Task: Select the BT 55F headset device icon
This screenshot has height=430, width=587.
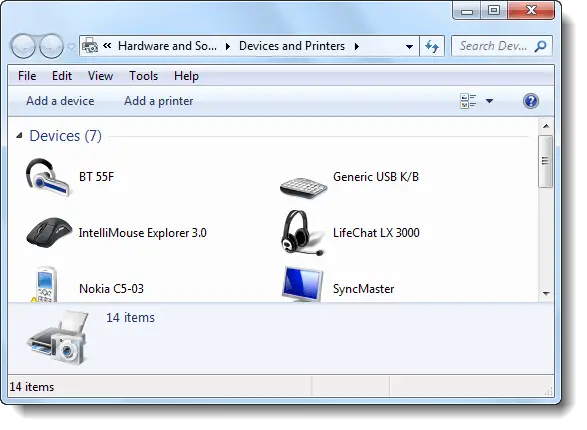Action: (x=48, y=177)
